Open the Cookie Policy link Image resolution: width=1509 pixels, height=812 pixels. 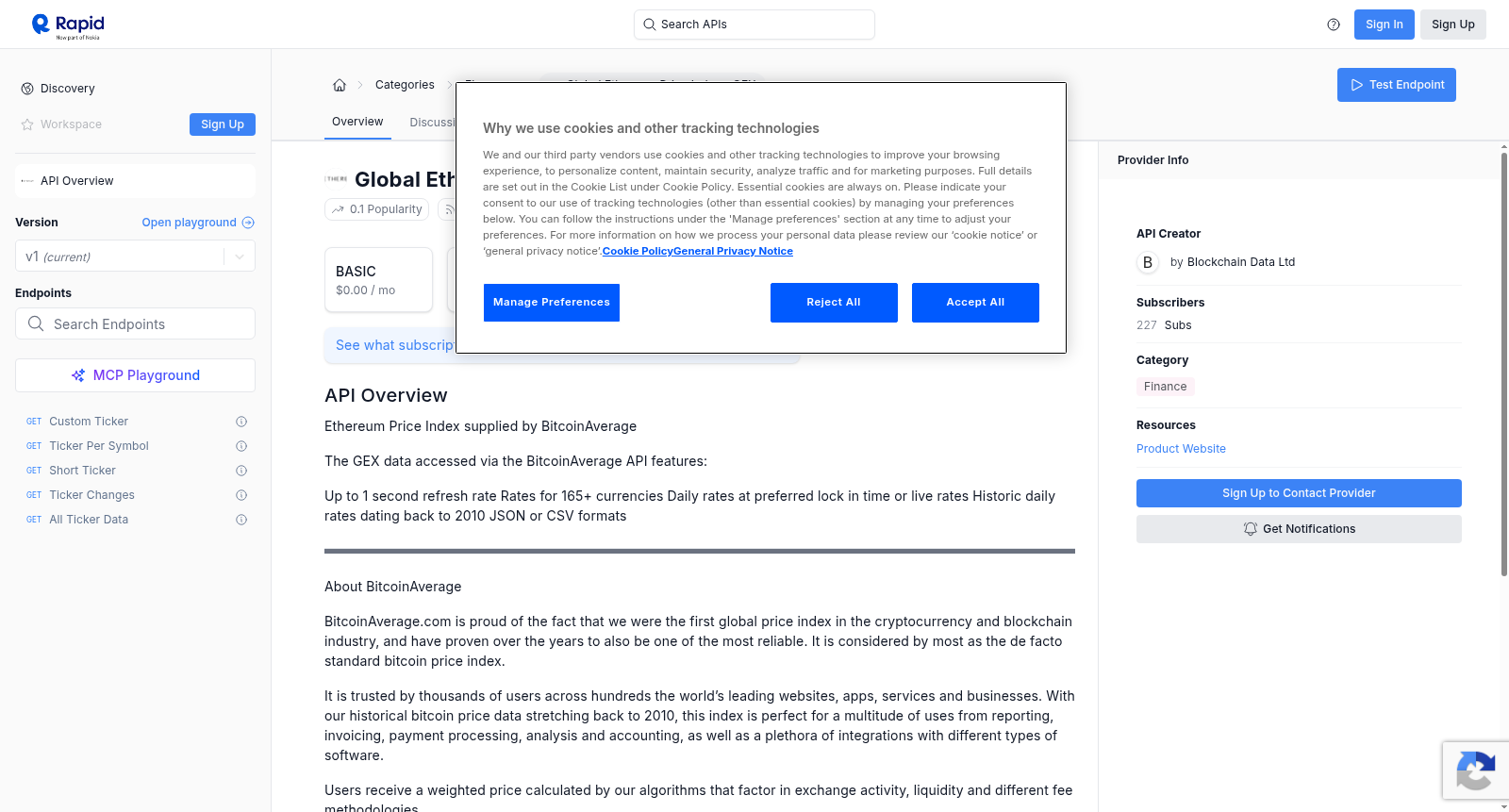[638, 251]
